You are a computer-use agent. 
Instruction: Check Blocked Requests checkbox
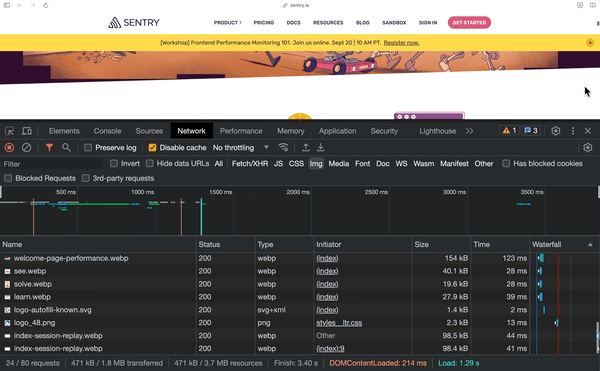point(8,178)
